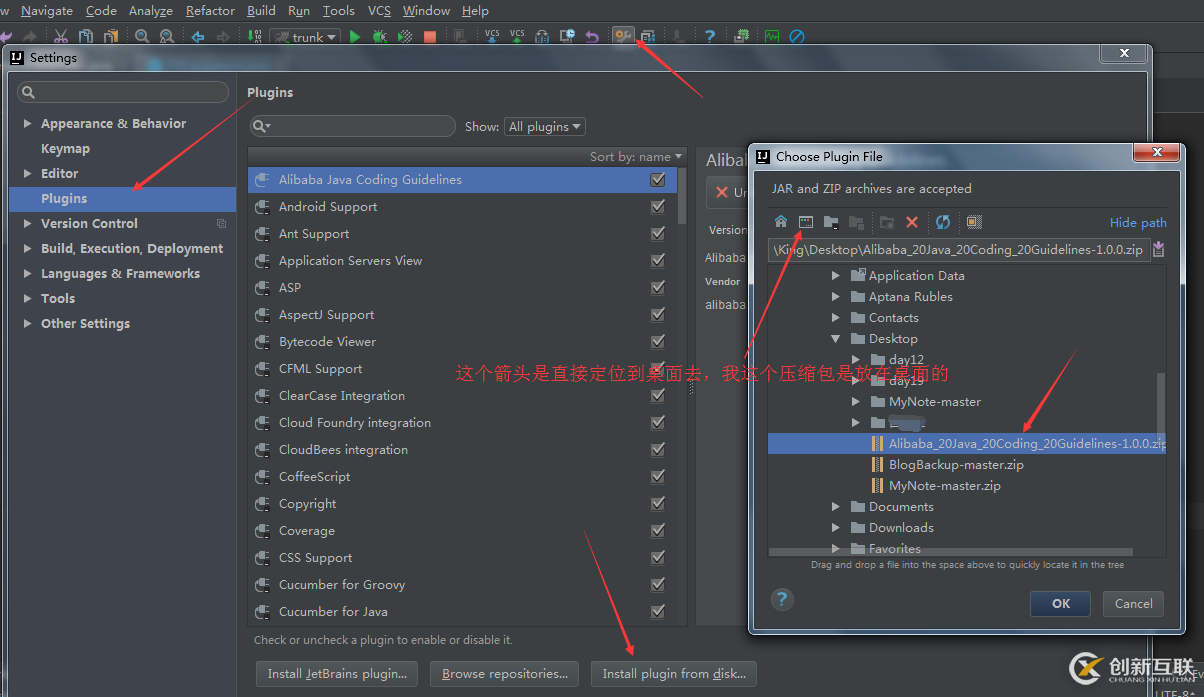Image resolution: width=1204 pixels, height=697 pixels.
Task: Toggle the Ant Support plugin checkbox
Action: point(658,234)
